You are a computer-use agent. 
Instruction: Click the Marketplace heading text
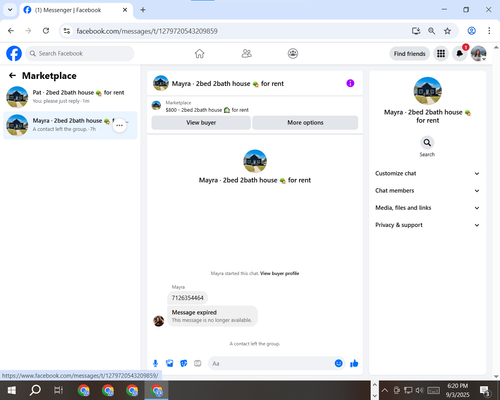(49, 76)
